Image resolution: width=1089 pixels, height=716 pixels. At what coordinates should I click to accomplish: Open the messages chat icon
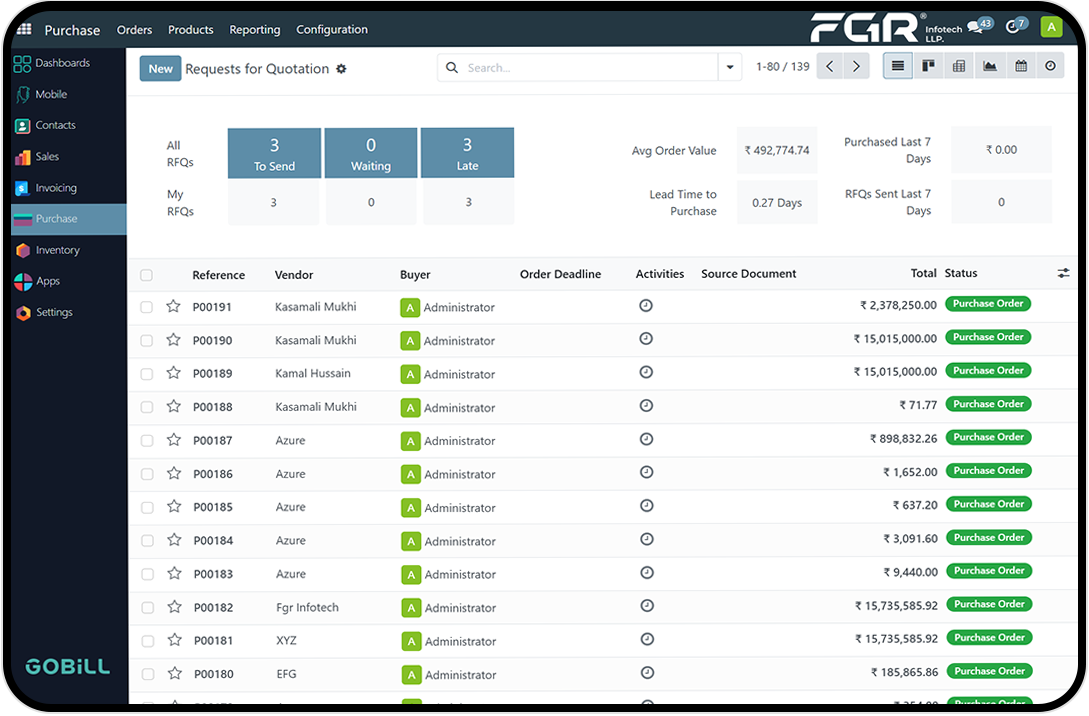tap(975, 27)
